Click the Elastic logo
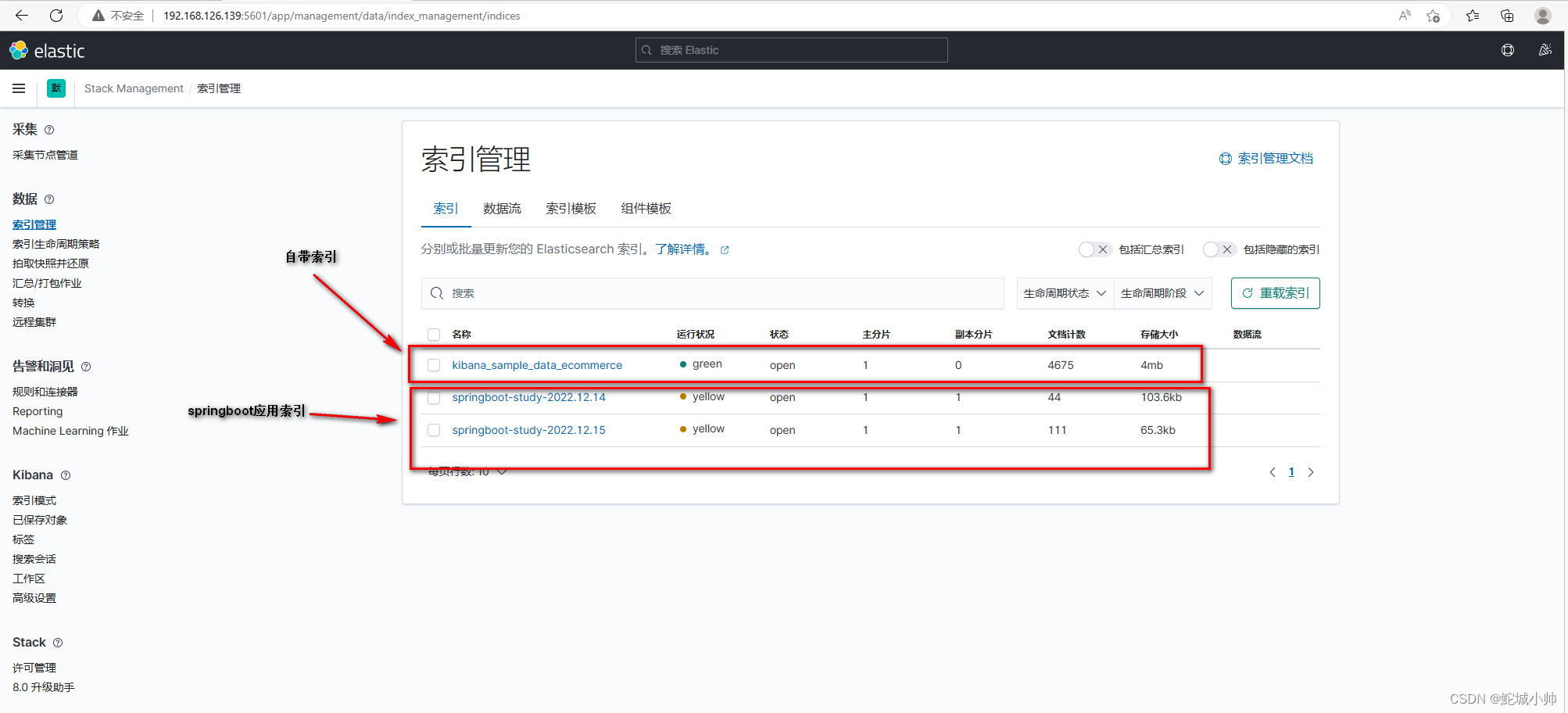This screenshot has height=713, width=1568. 47,51
